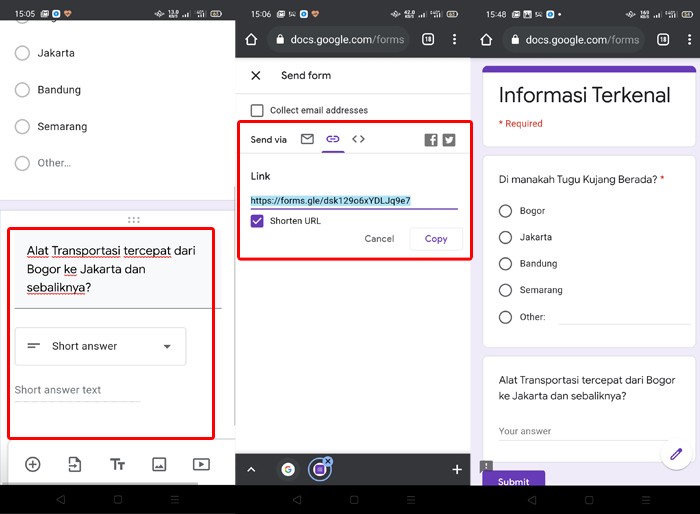Click the Cancel button in Send form
This screenshot has width=700, height=514.
pyautogui.click(x=379, y=239)
